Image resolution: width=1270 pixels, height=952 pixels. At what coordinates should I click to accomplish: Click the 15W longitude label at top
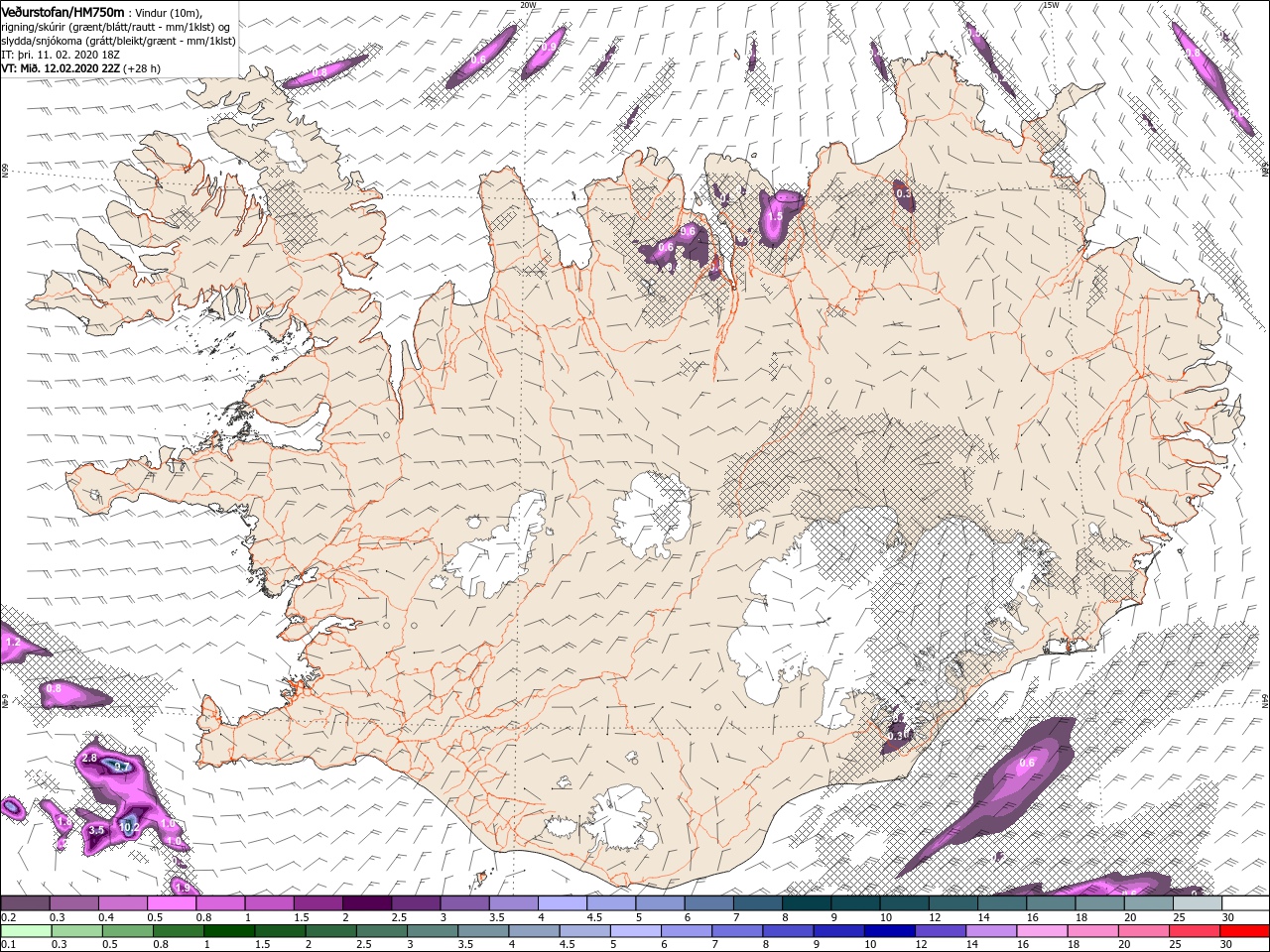pyautogui.click(x=1051, y=5)
